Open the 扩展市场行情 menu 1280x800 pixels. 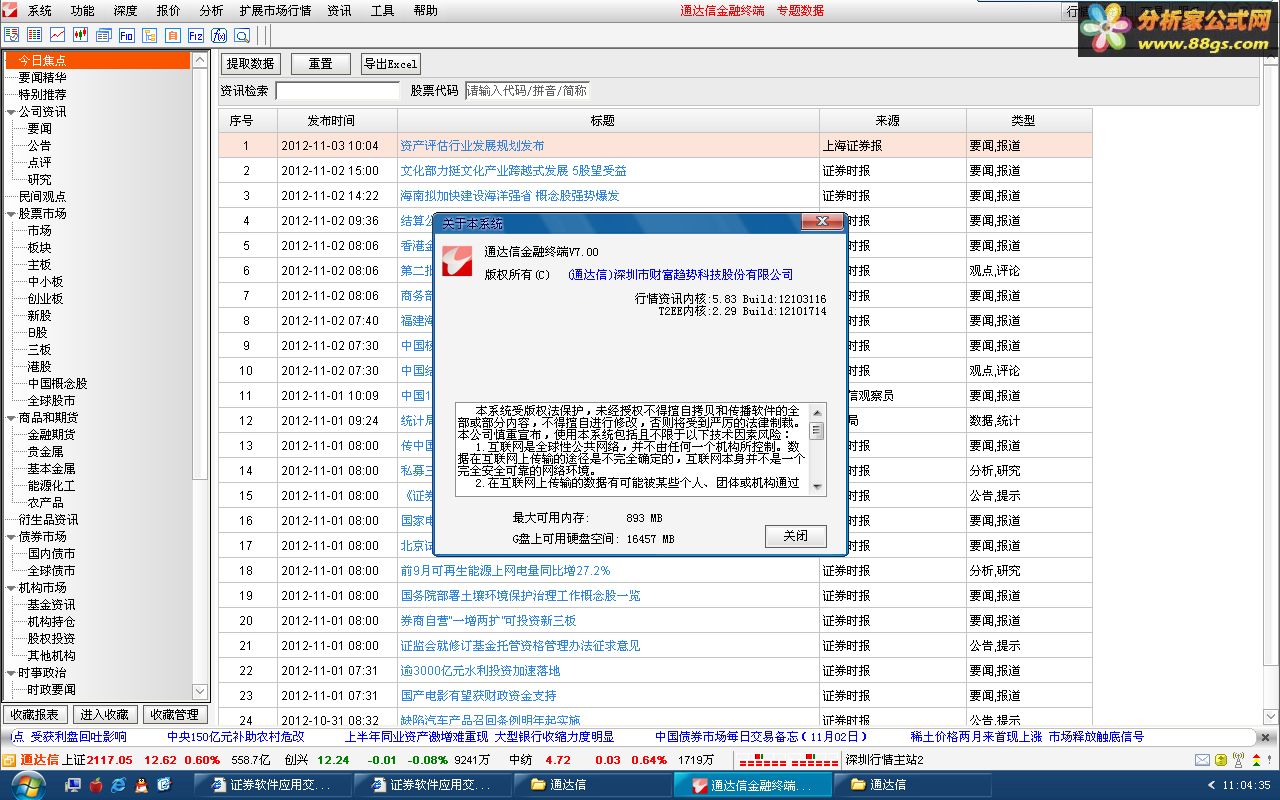(x=275, y=11)
